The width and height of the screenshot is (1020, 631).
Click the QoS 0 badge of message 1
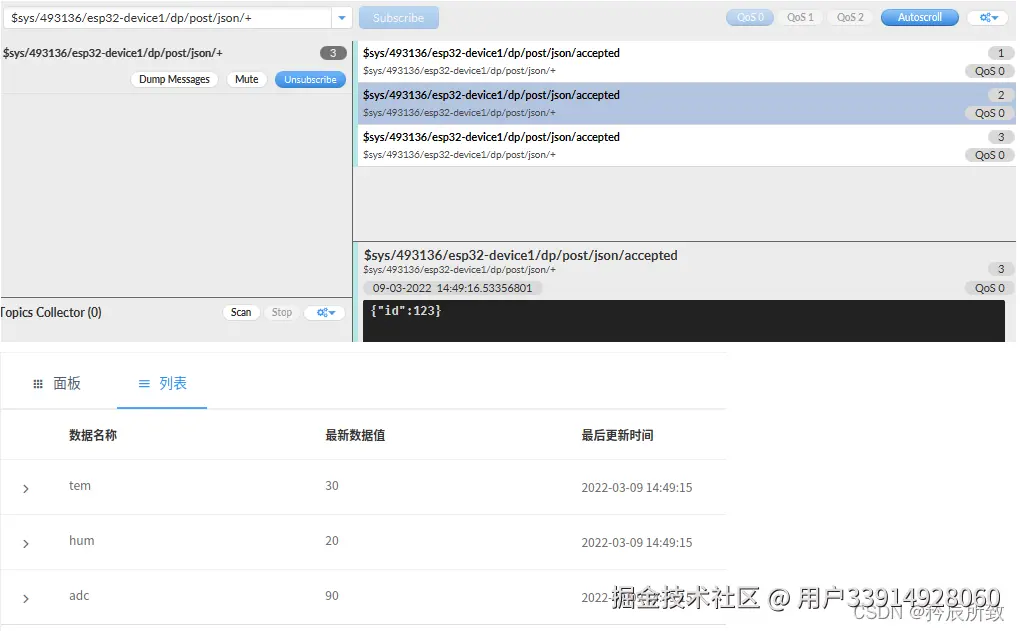(989, 71)
